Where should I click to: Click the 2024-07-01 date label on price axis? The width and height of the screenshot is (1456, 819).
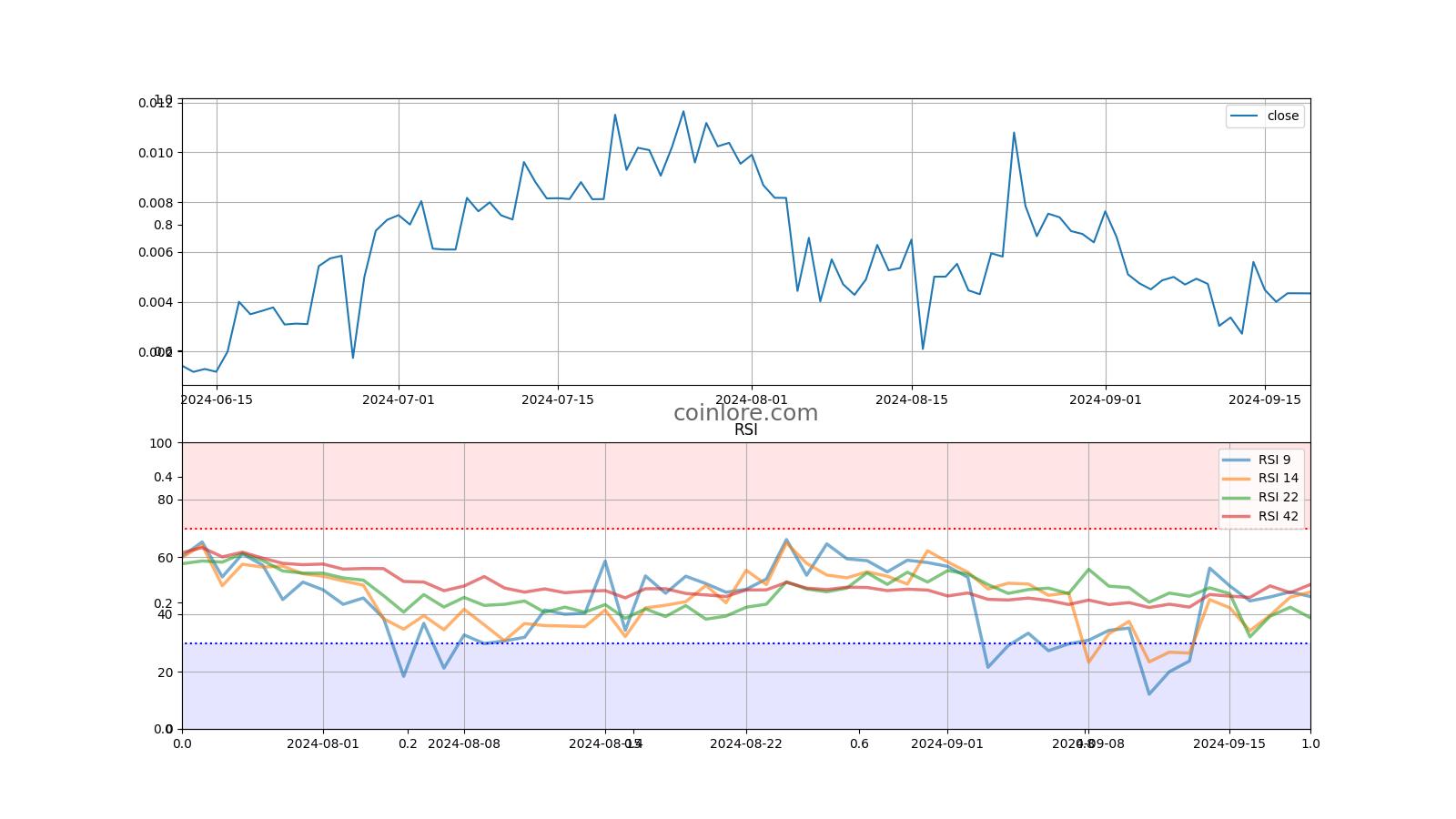point(399,399)
